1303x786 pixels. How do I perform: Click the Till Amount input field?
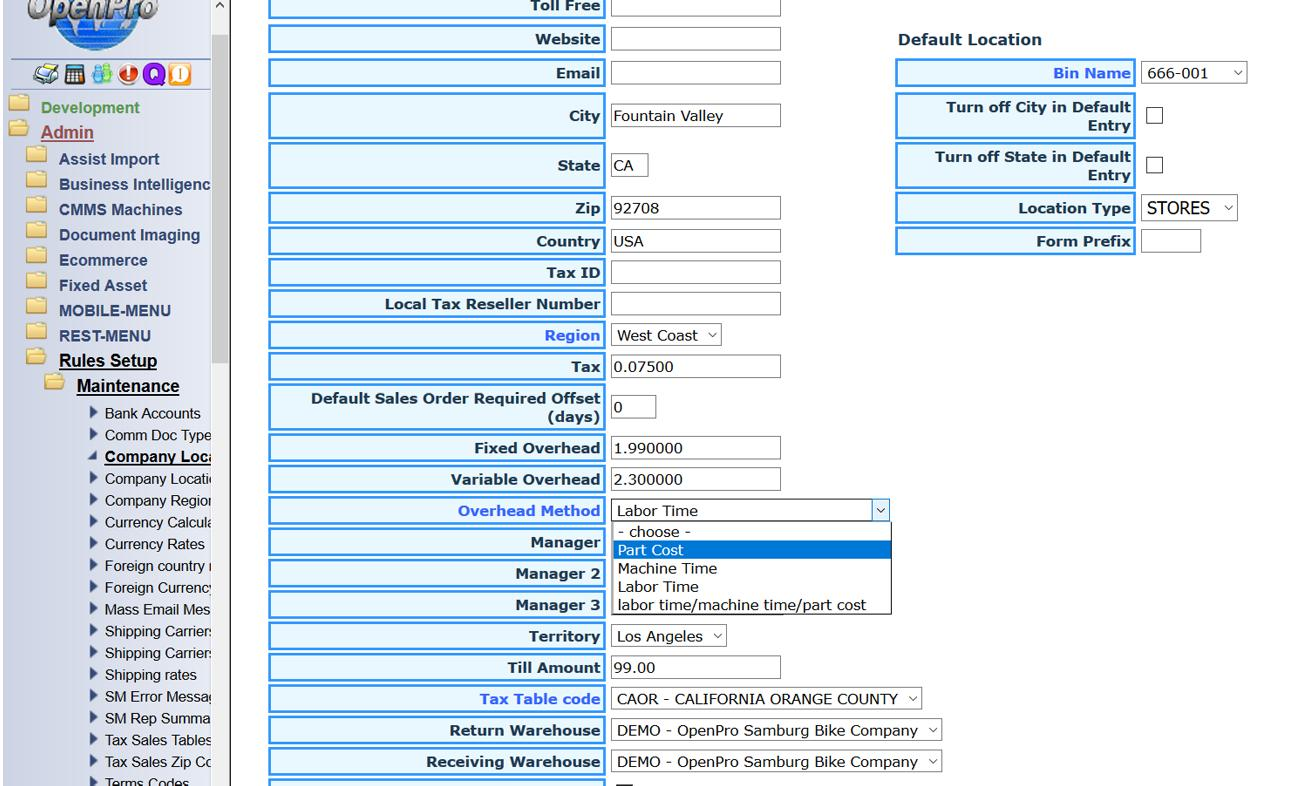695,668
